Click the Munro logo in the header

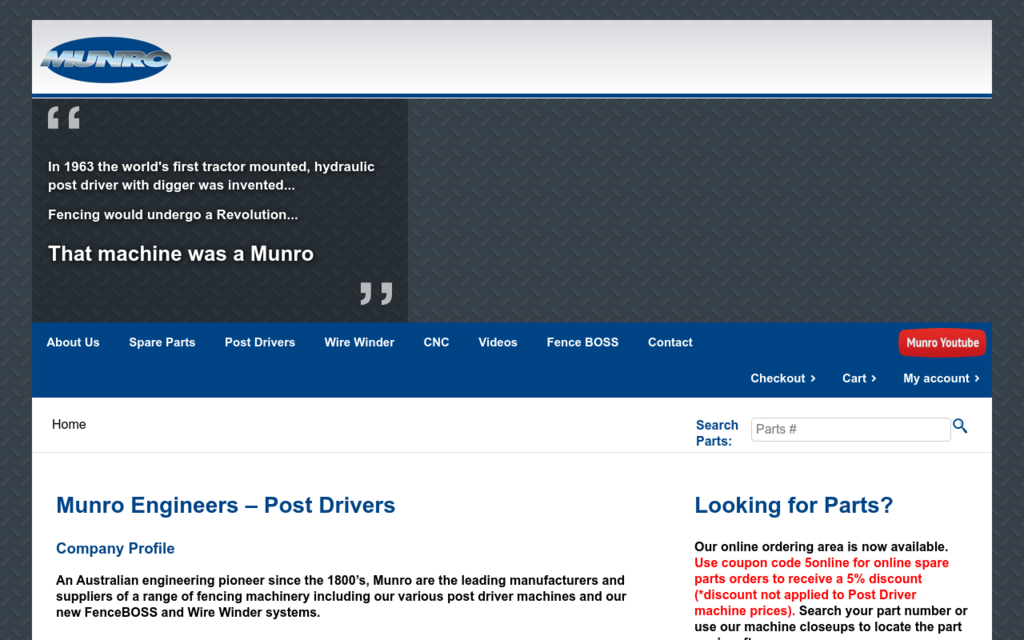pos(105,59)
